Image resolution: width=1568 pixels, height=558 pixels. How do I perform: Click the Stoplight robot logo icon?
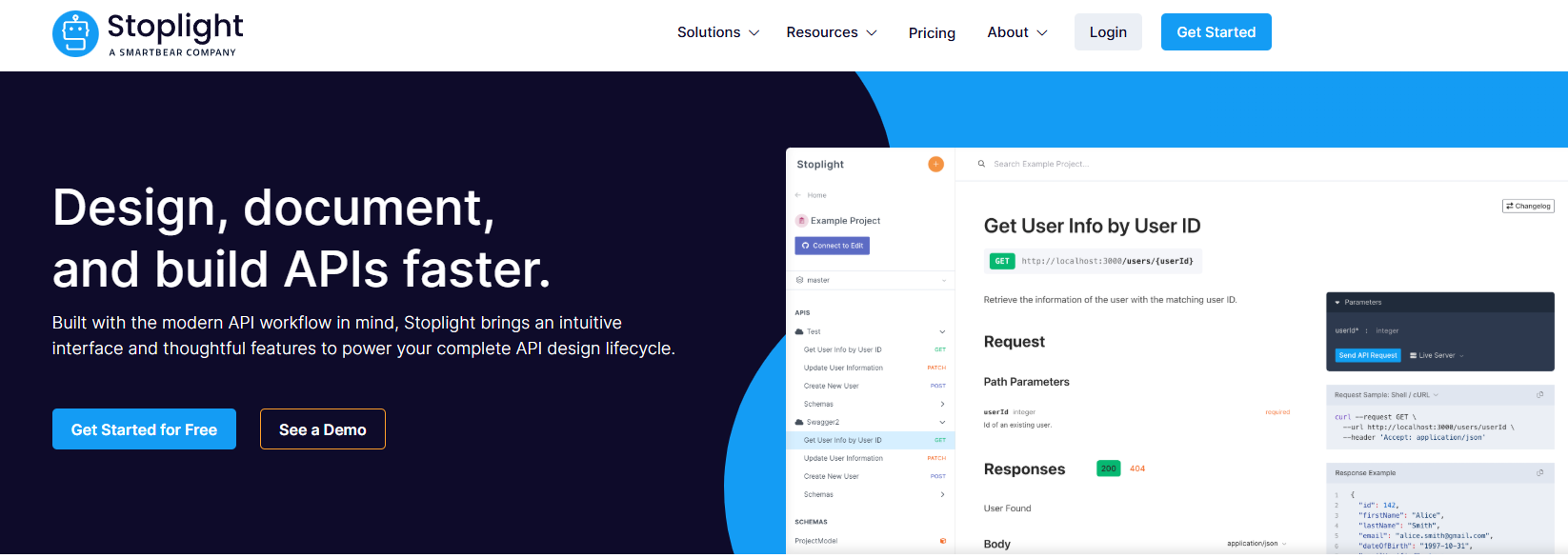pos(75,34)
